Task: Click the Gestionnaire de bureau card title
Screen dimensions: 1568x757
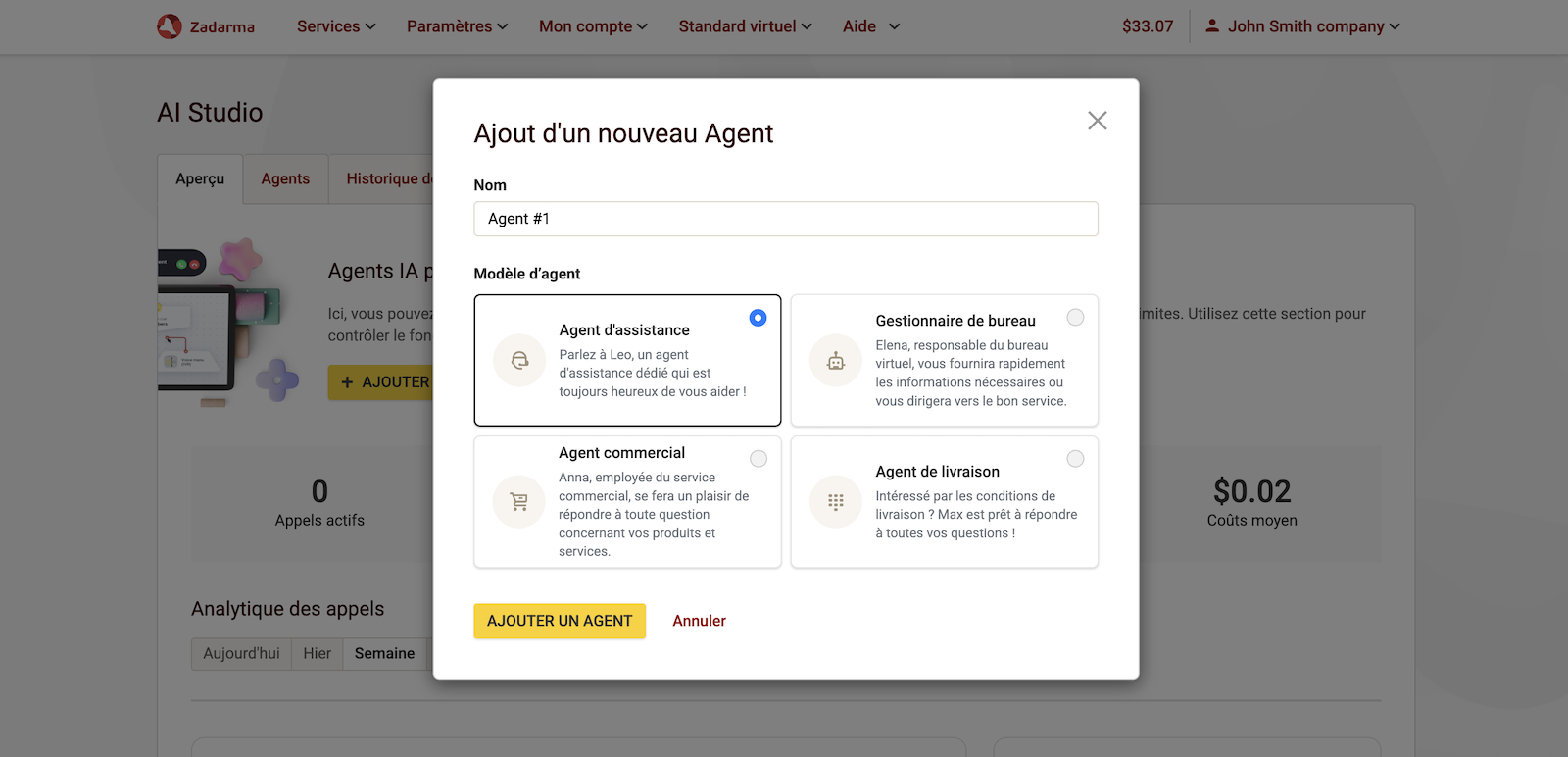Action: coord(955,321)
